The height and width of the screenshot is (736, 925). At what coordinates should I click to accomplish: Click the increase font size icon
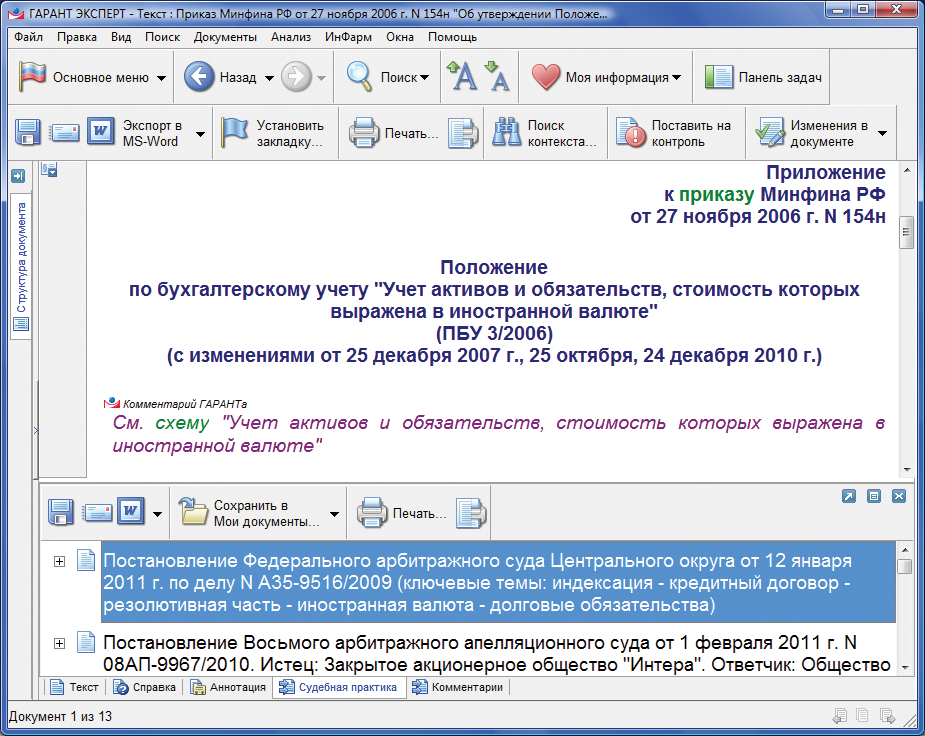pyautogui.click(x=461, y=78)
